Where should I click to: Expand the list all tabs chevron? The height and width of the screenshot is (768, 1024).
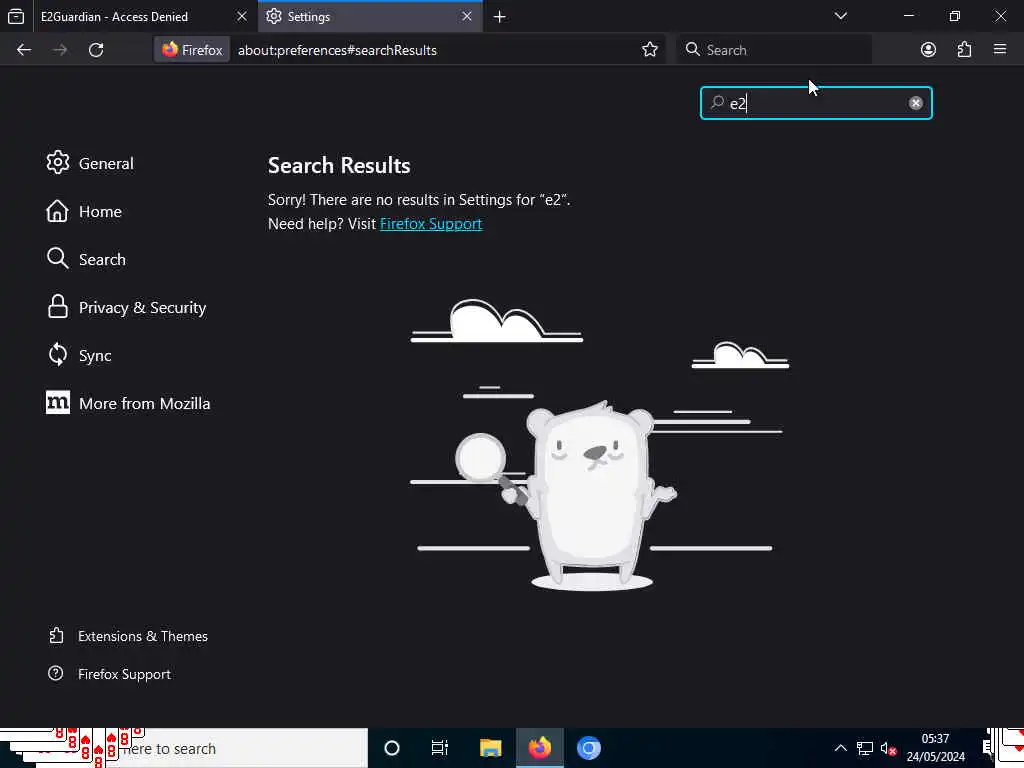tap(840, 16)
